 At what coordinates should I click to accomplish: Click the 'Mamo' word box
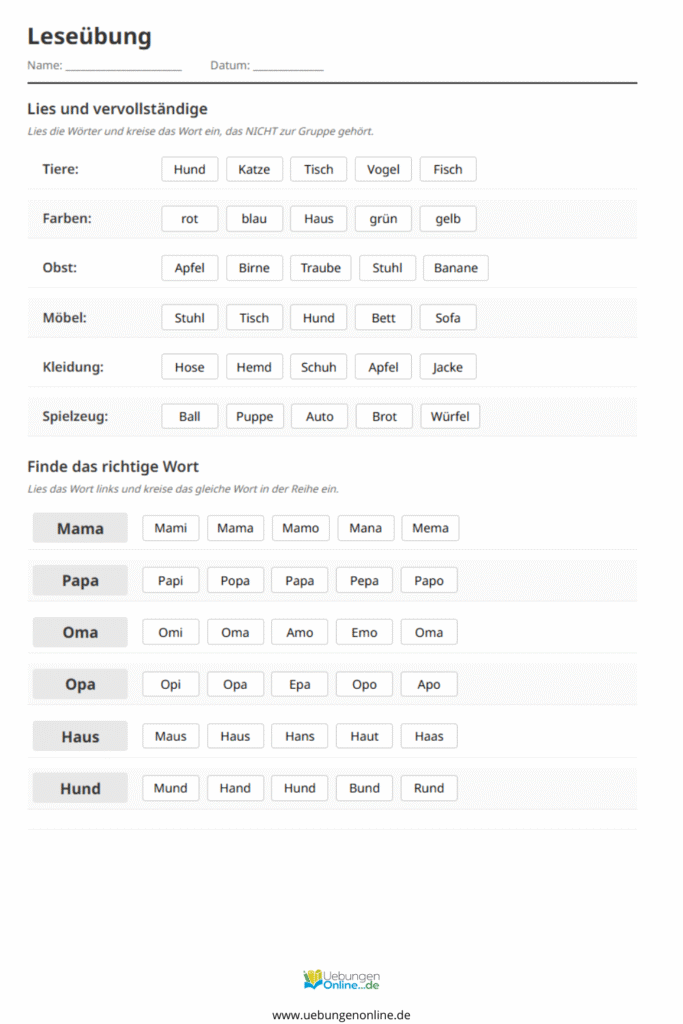coord(300,528)
